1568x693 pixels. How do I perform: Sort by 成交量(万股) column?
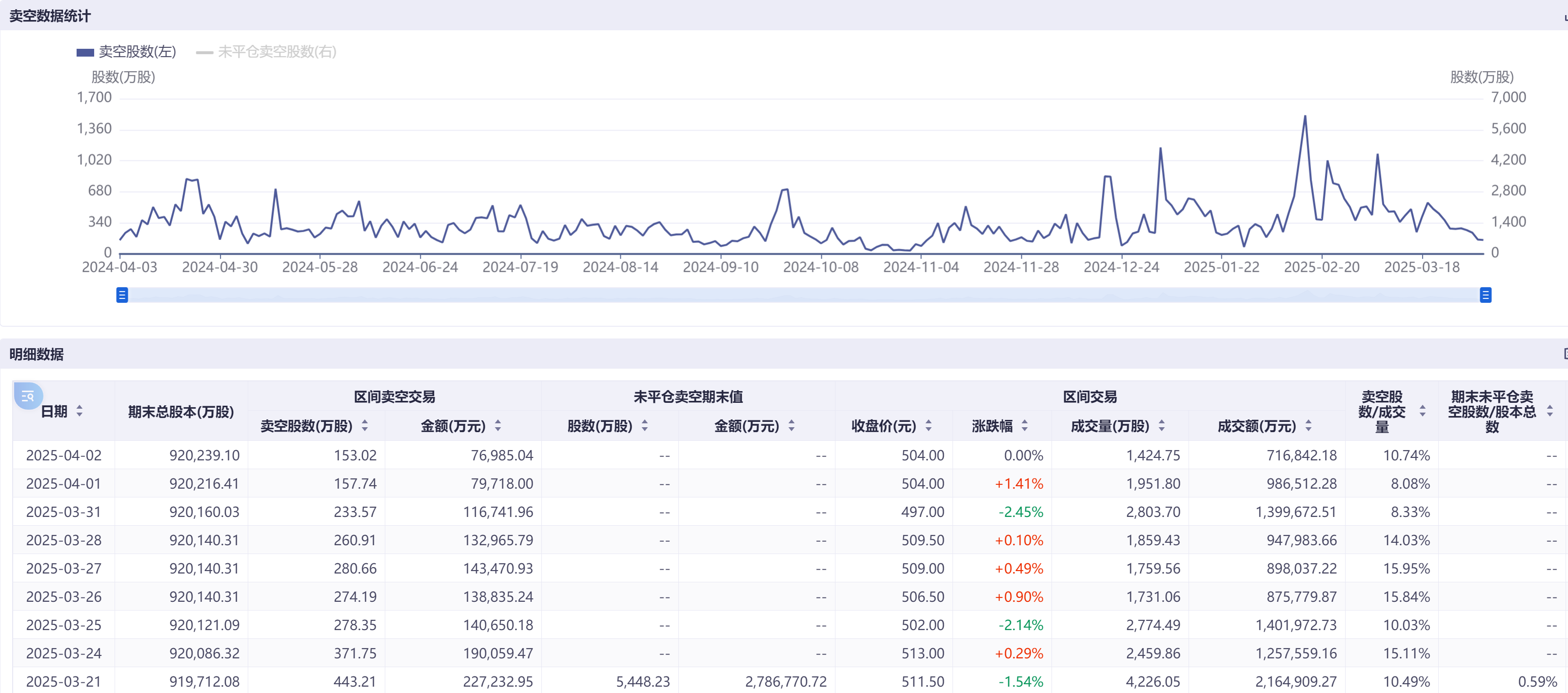point(1161,426)
